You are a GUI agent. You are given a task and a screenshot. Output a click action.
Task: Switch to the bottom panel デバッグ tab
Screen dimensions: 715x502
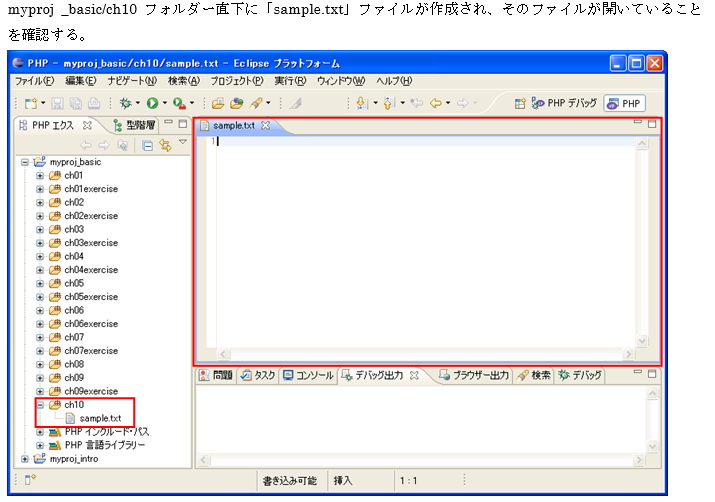coord(580,375)
